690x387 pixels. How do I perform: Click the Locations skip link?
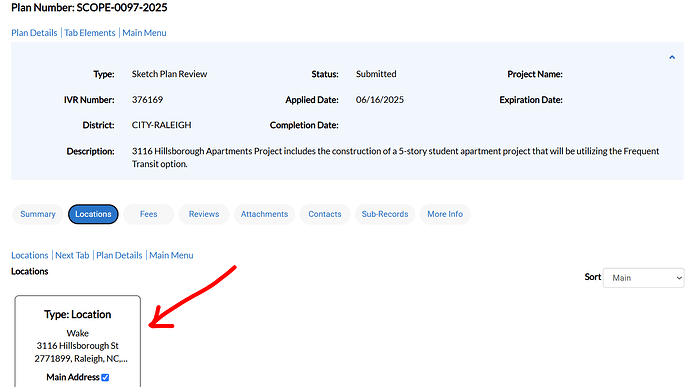click(29, 255)
